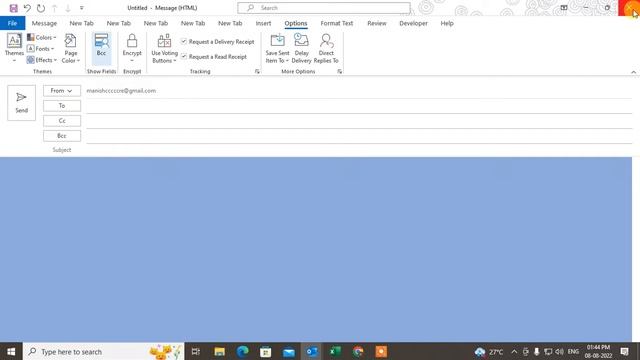640x360 pixels.
Task: Open Page Color dropdown
Action: pyautogui.click(x=71, y=49)
